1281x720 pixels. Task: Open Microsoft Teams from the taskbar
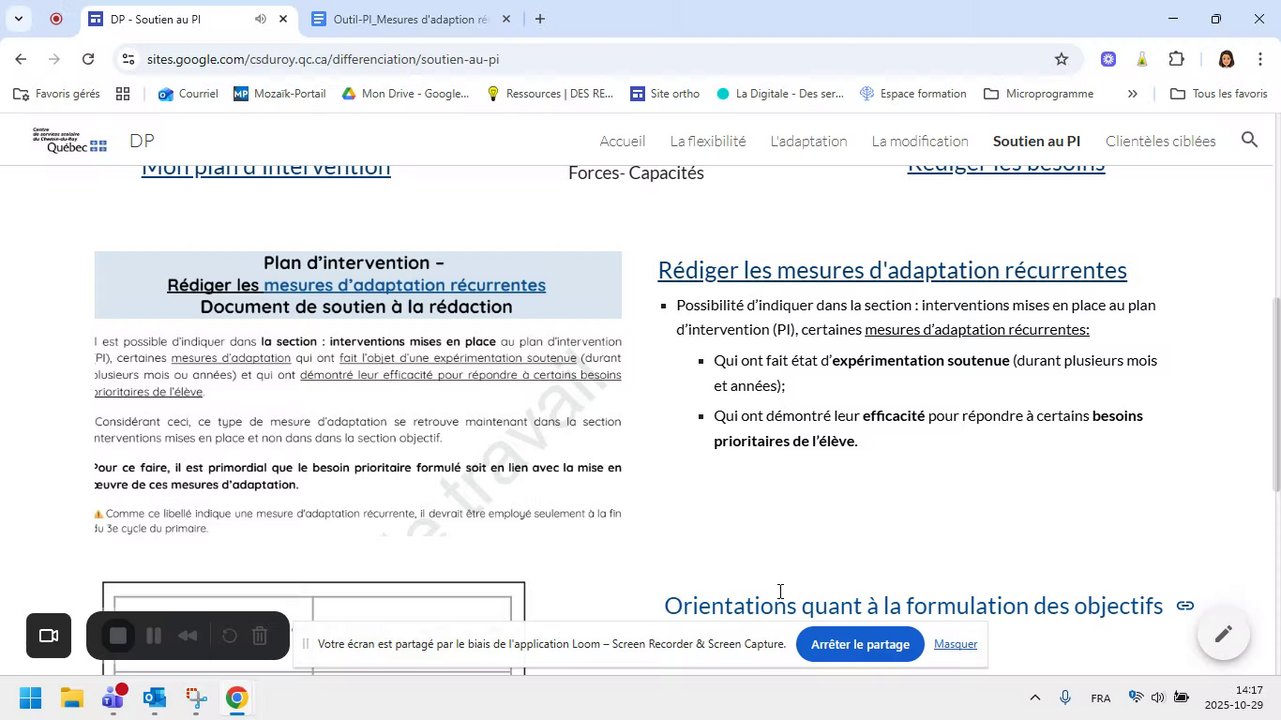(113, 698)
